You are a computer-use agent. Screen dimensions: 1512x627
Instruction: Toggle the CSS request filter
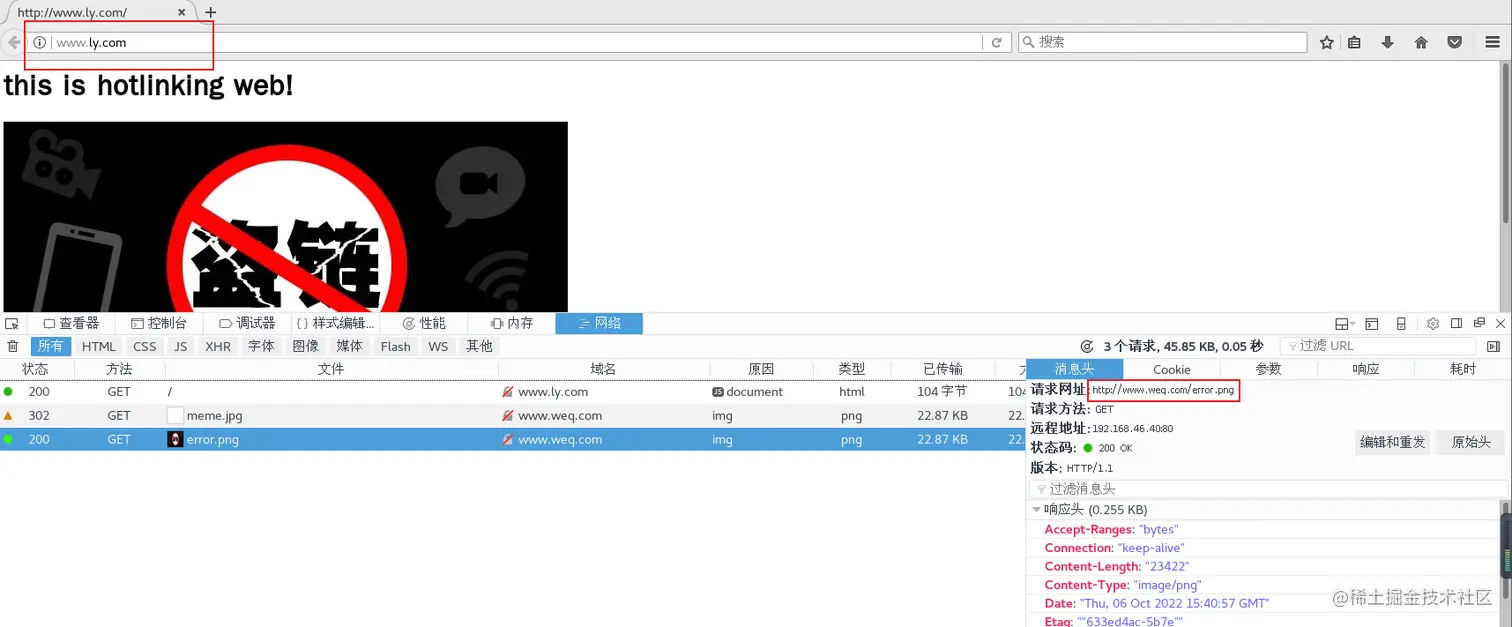(144, 346)
